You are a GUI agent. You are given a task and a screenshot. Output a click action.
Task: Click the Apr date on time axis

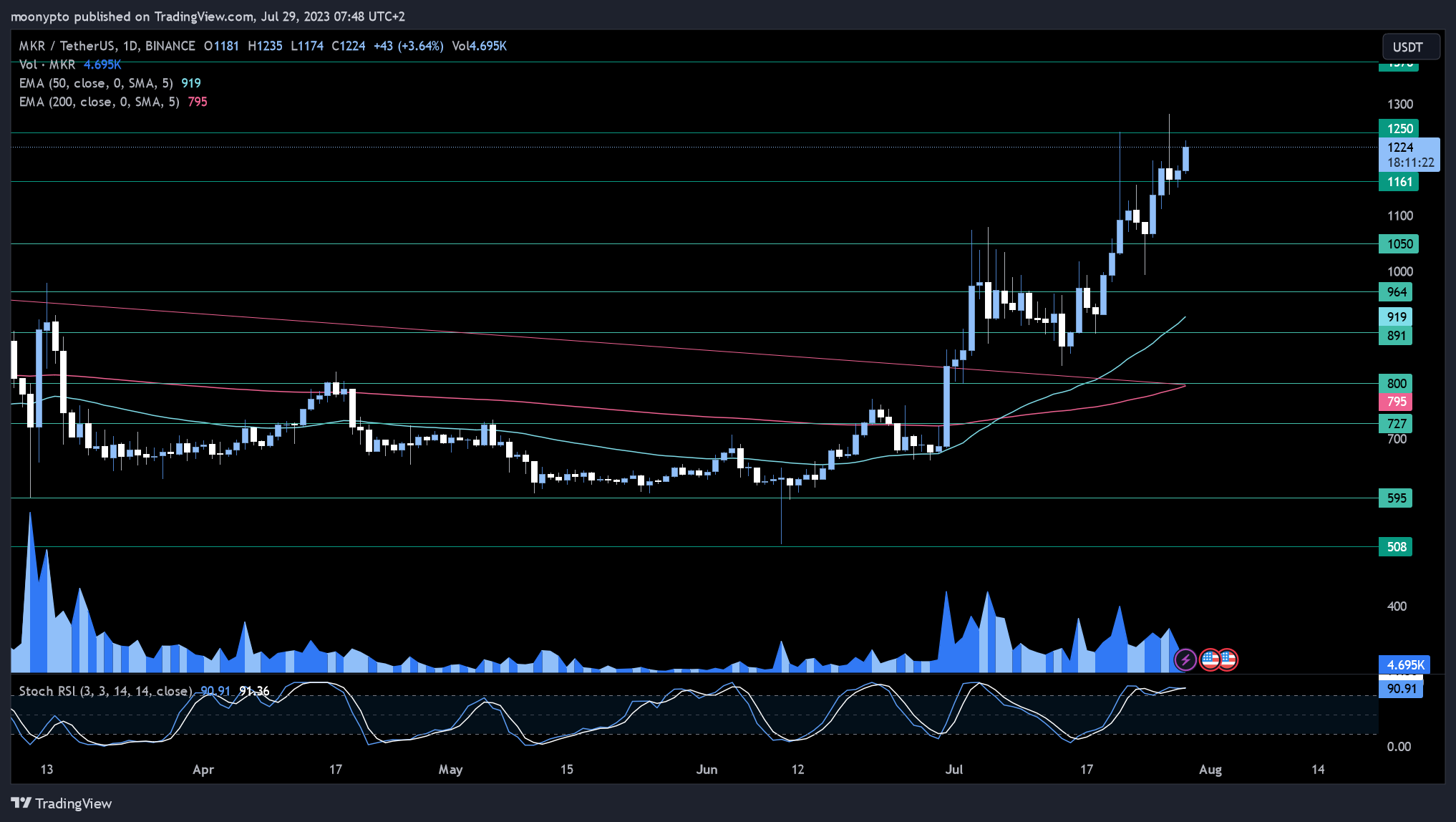(203, 770)
